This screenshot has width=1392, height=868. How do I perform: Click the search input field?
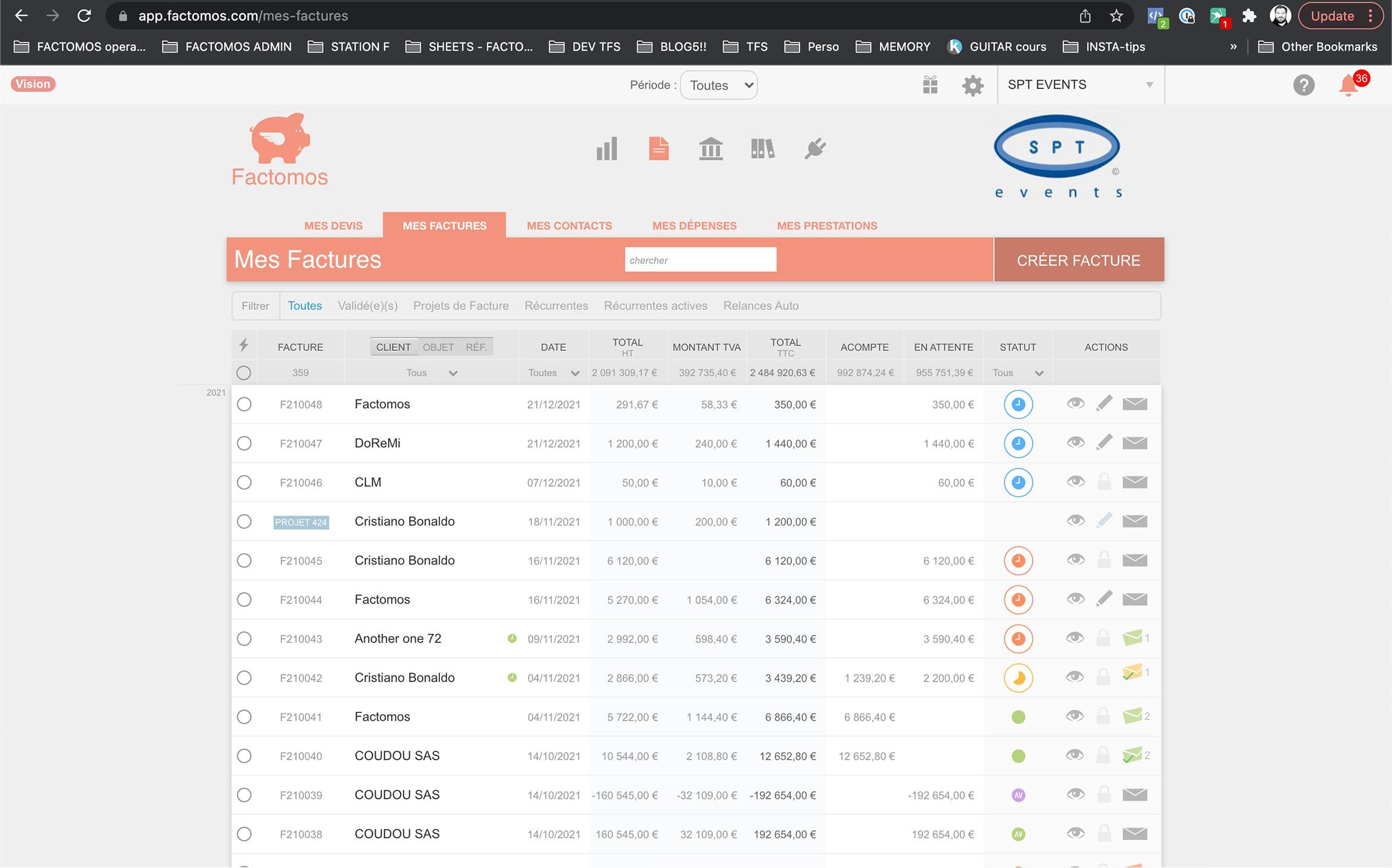(699, 259)
